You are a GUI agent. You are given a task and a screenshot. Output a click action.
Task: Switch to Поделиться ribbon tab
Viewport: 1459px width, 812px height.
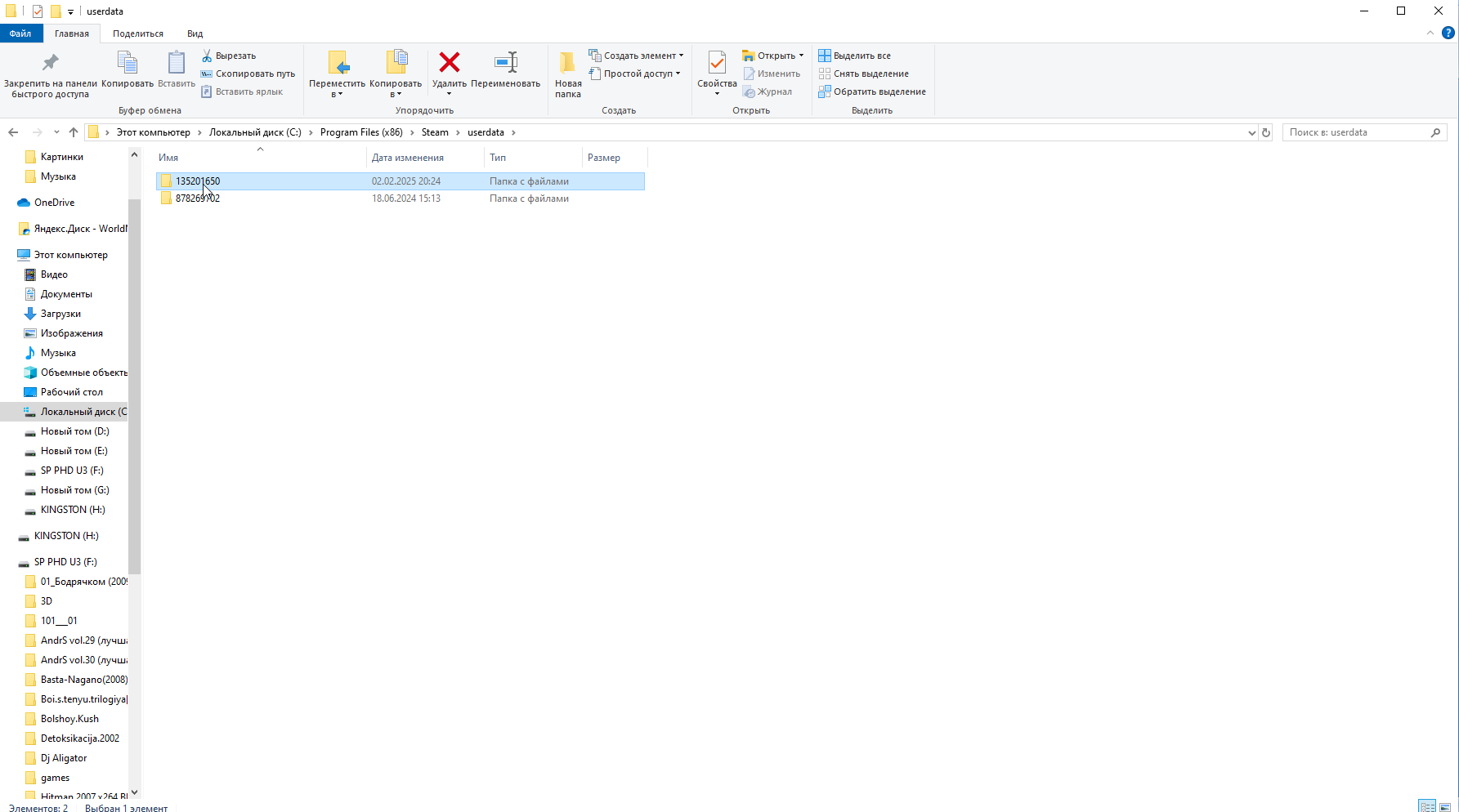[138, 33]
